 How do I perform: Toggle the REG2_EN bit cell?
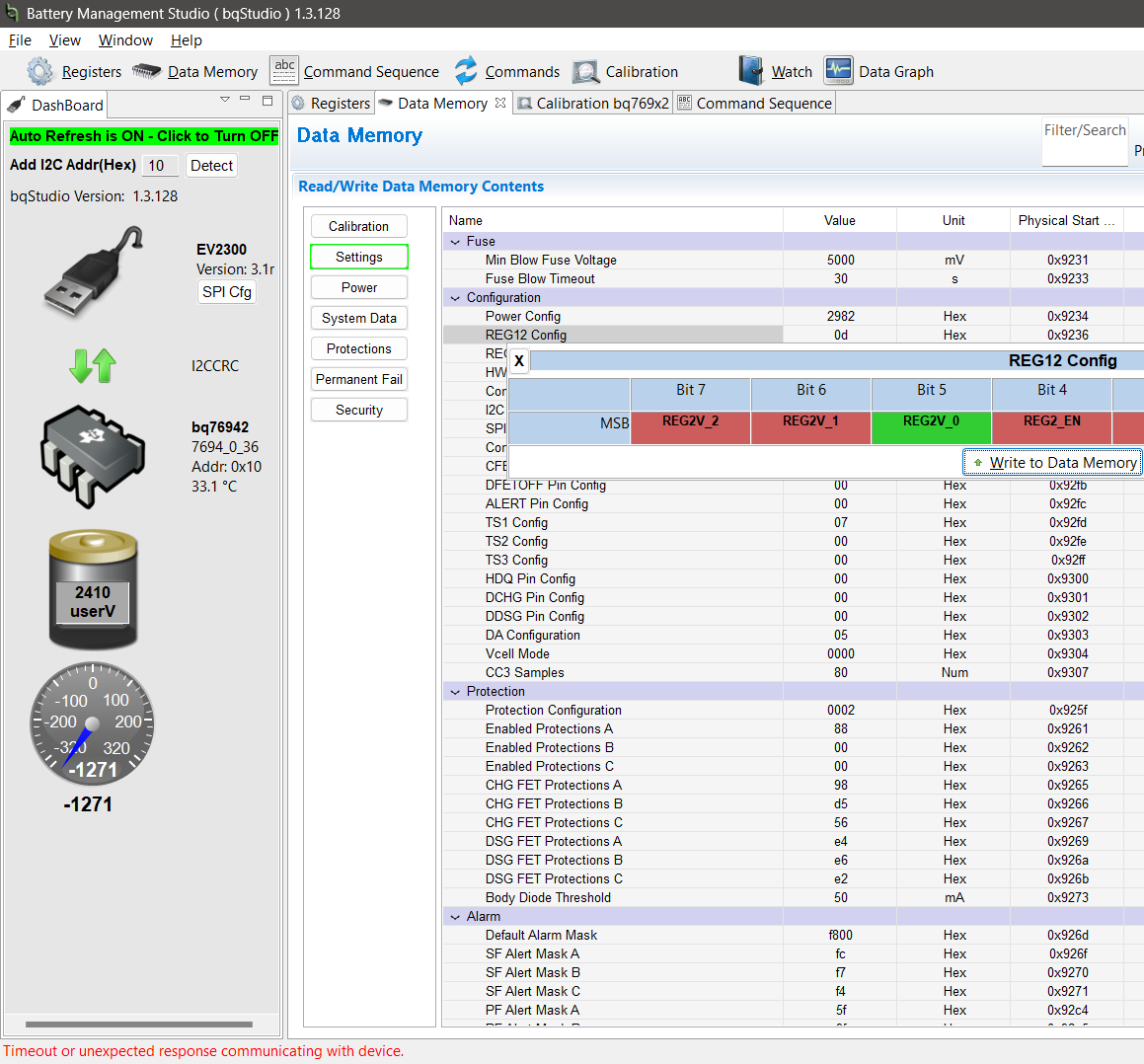1051,427
